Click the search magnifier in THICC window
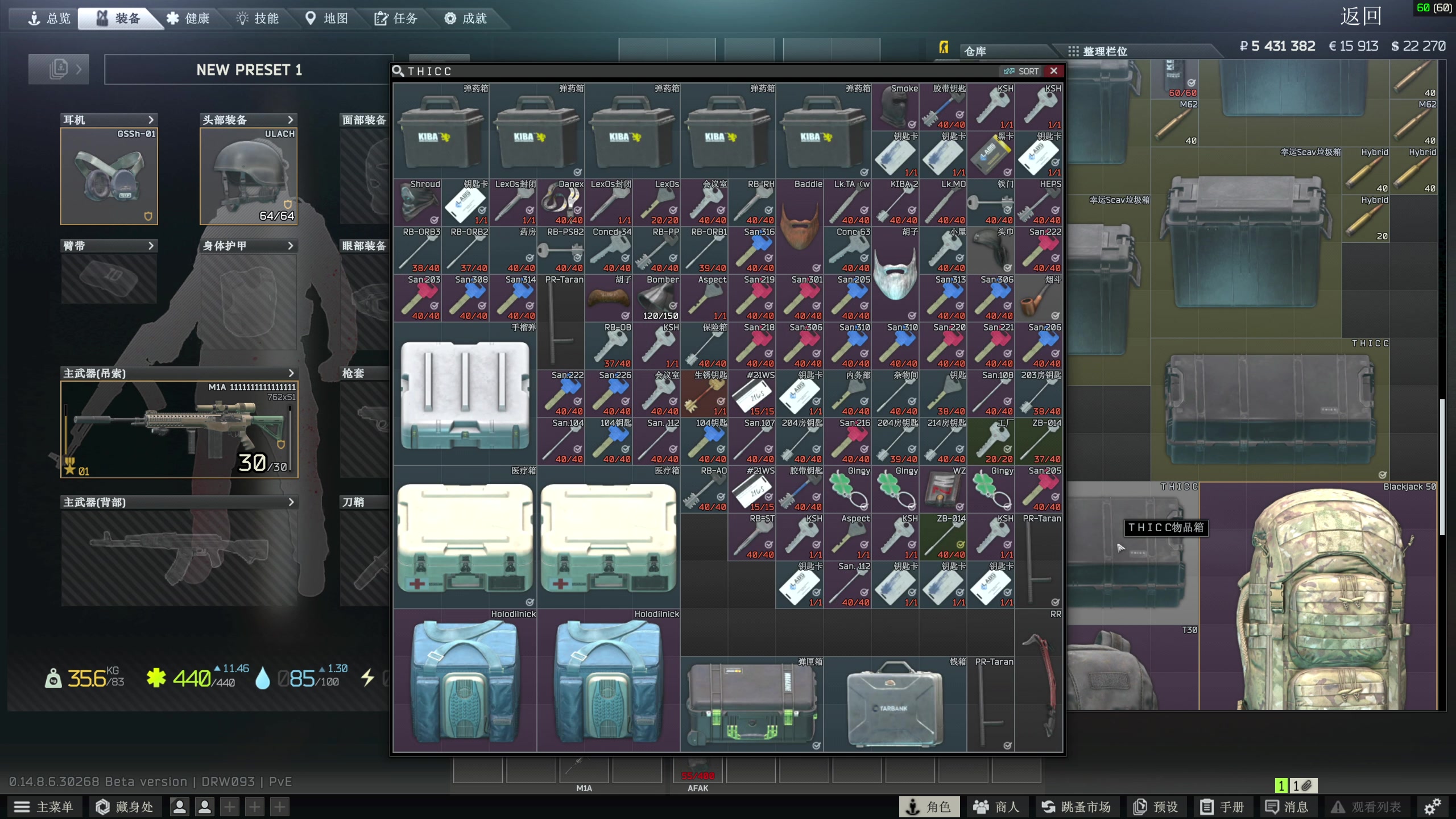 coord(398,71)
